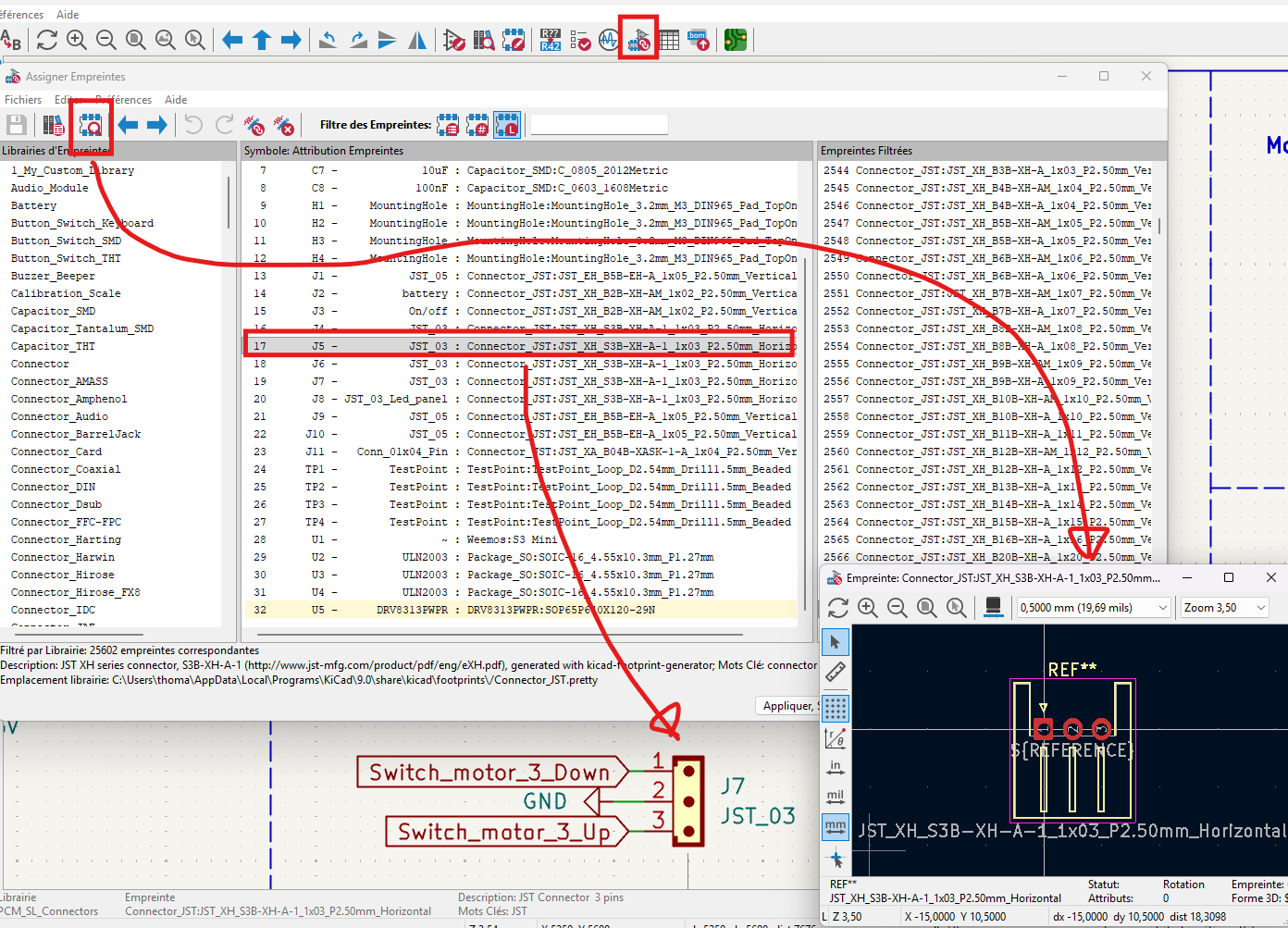Rotate selection counter-clockwise in schematic toolbar
Image resolution: width=1288 pixels, height=928 pixels.
328,40
